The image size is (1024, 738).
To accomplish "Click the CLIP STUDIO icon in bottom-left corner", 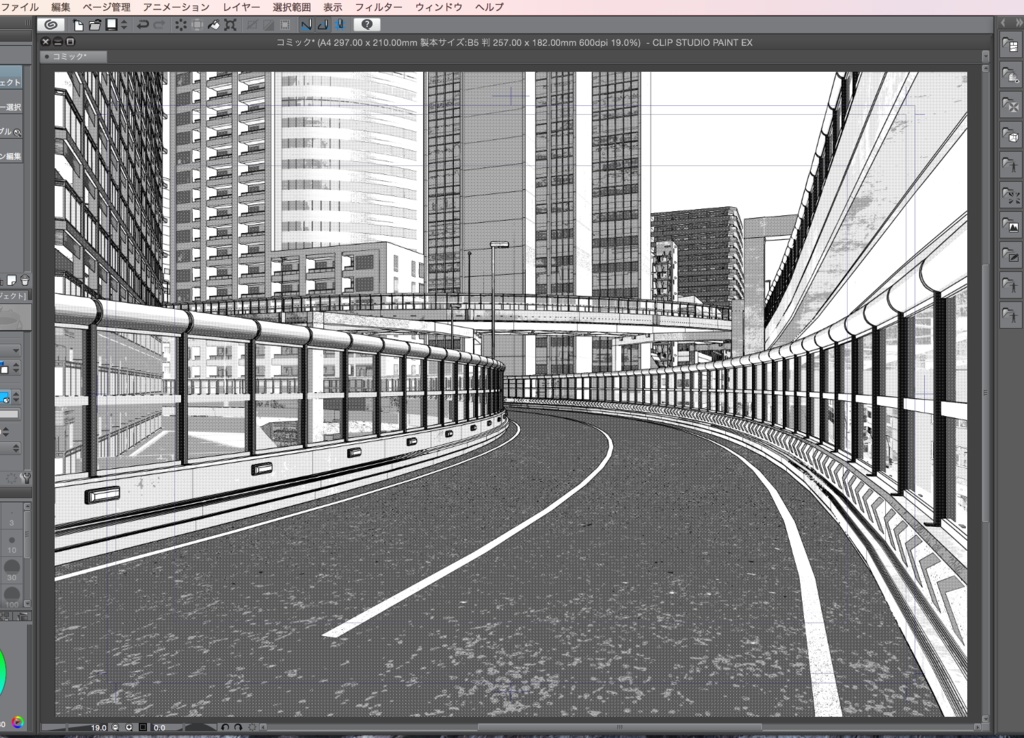I will pyautogui.click(x=17, y=722).
